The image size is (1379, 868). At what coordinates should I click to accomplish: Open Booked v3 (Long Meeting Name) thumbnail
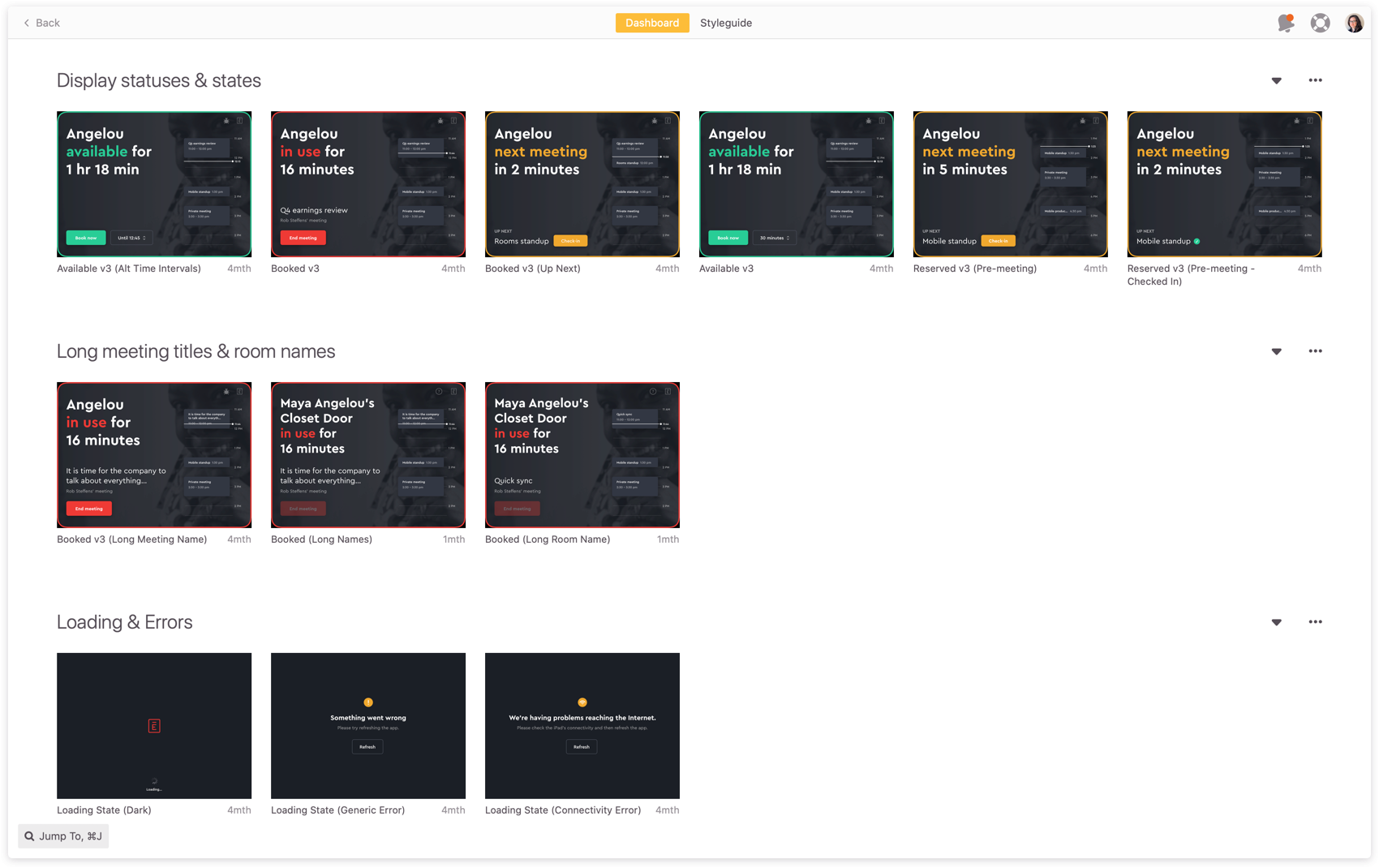pyautogui.click(x=154, y=455)
